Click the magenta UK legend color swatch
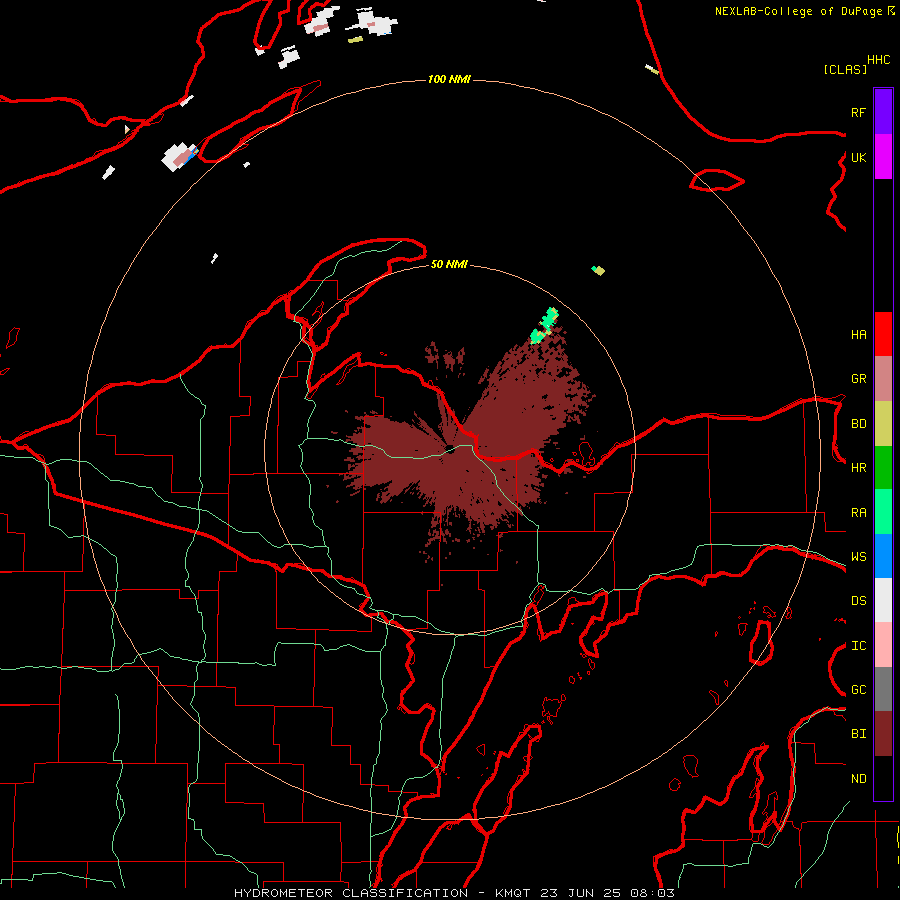Image resolution: width=900 pixels, height=900 pixels. click(x=883, y=157)
